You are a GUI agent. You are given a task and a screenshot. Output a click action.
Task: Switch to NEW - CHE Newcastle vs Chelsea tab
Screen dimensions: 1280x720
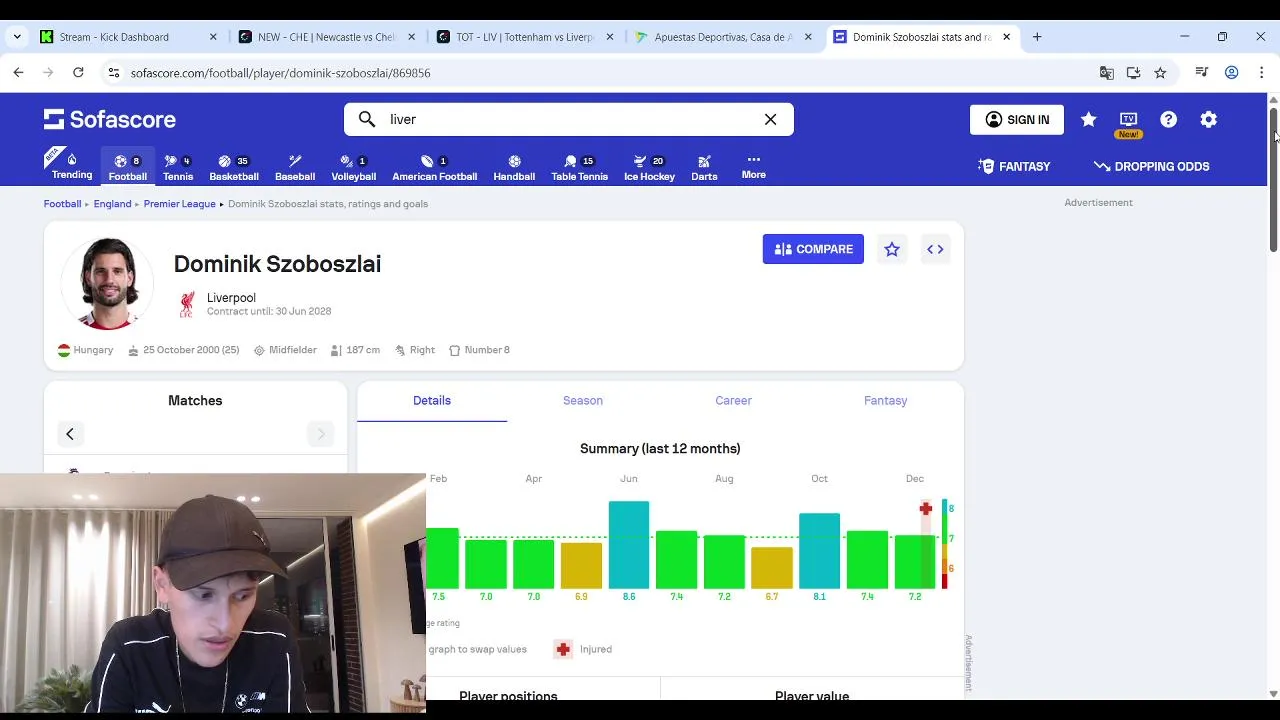325,37
